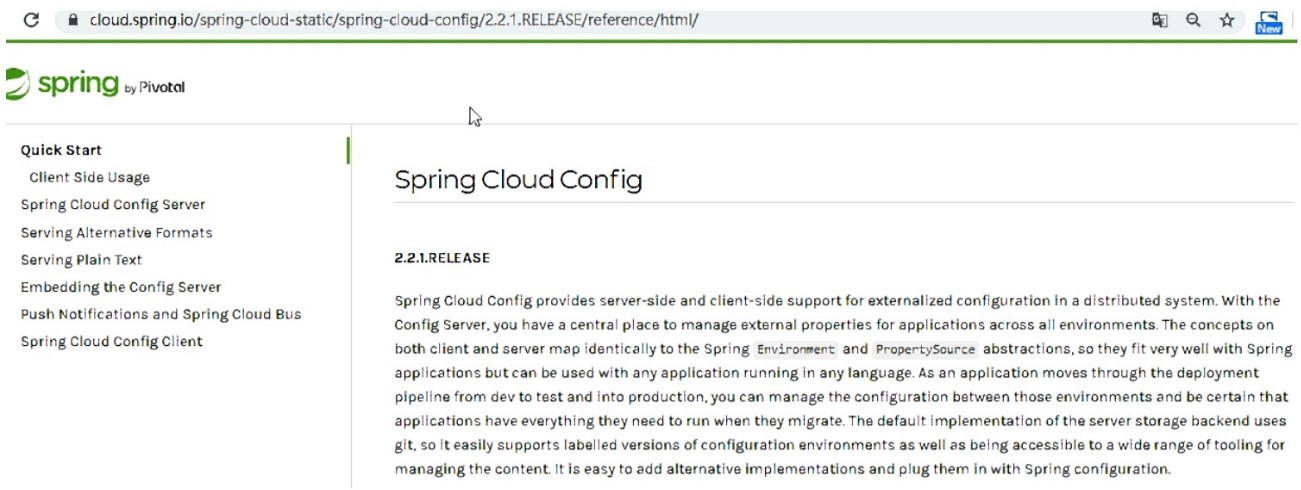The width and height of the screenshot is (1301, 490).
Task: Click the PropertySource inline code term
Action: (924, 350)
